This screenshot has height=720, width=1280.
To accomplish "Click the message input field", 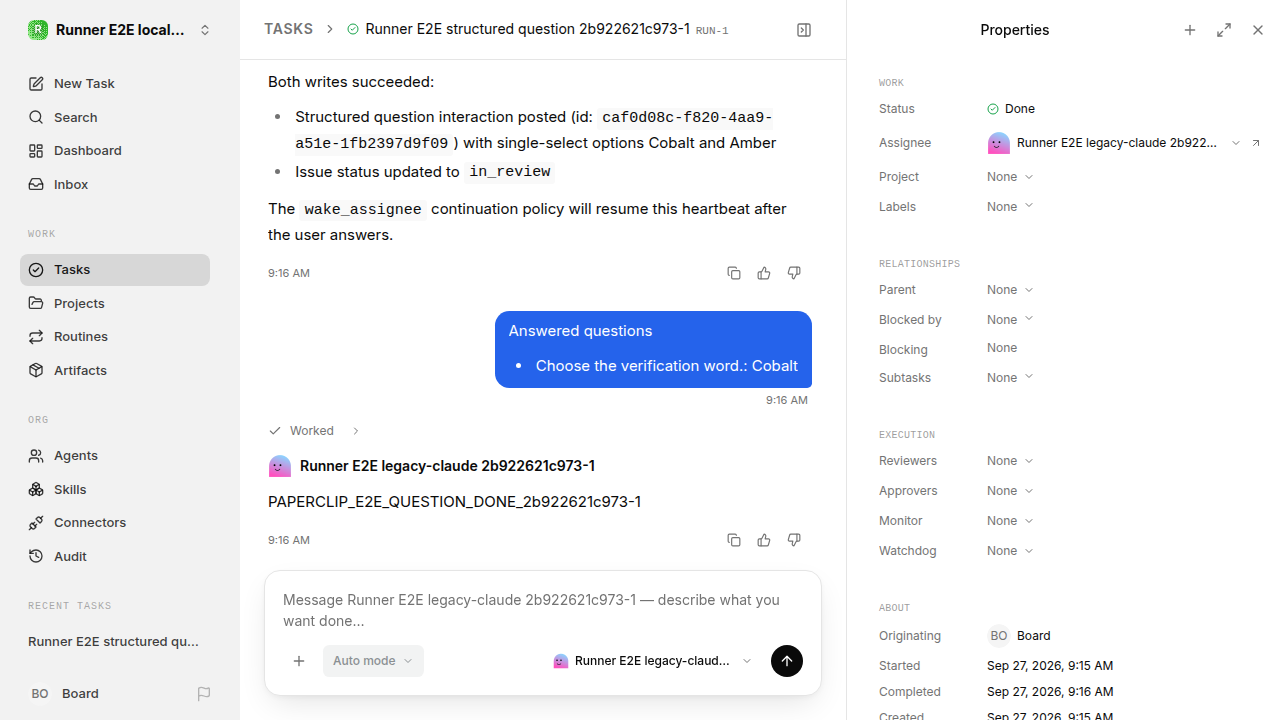I will coord(543,610).
